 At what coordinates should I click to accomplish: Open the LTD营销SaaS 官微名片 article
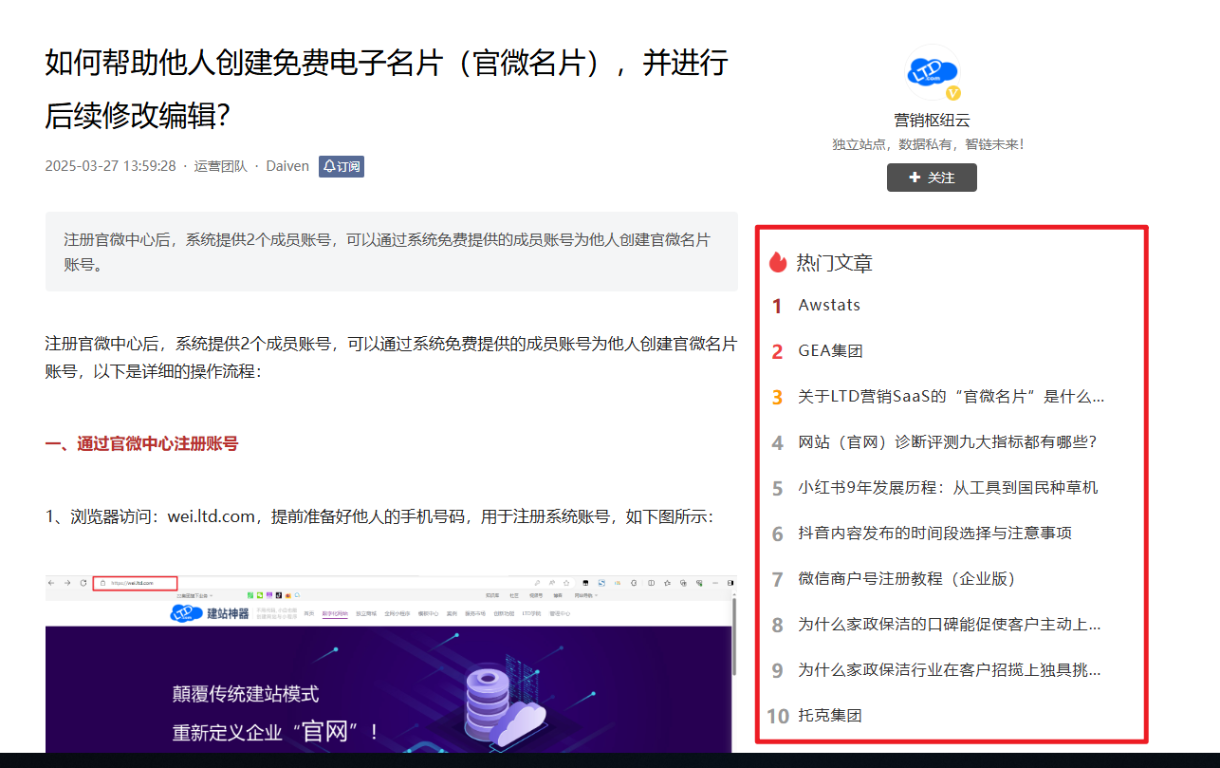pos(950,397)
